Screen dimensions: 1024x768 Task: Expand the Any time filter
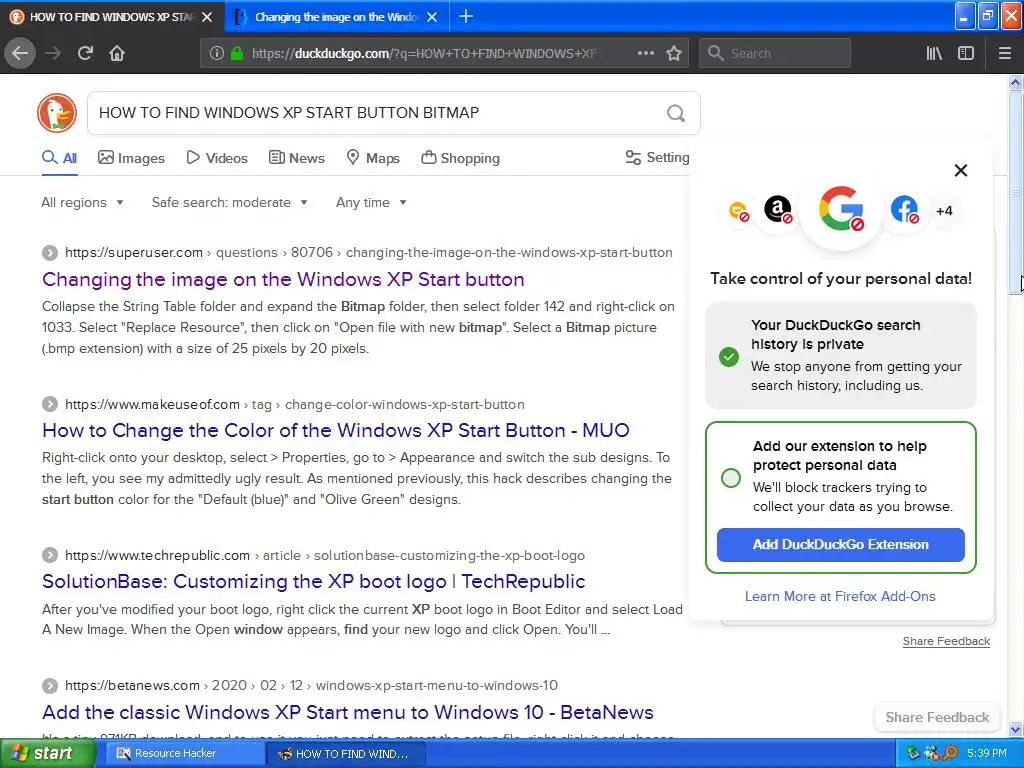(x=371, y=202)
